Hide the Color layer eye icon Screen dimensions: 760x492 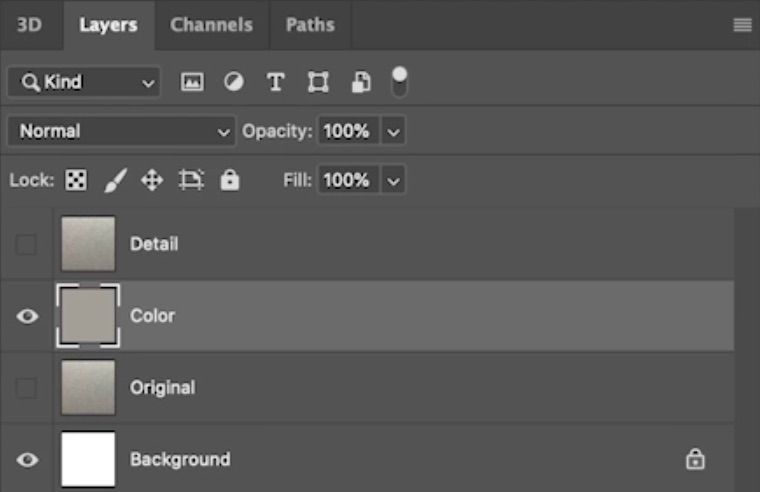point(27,316)
